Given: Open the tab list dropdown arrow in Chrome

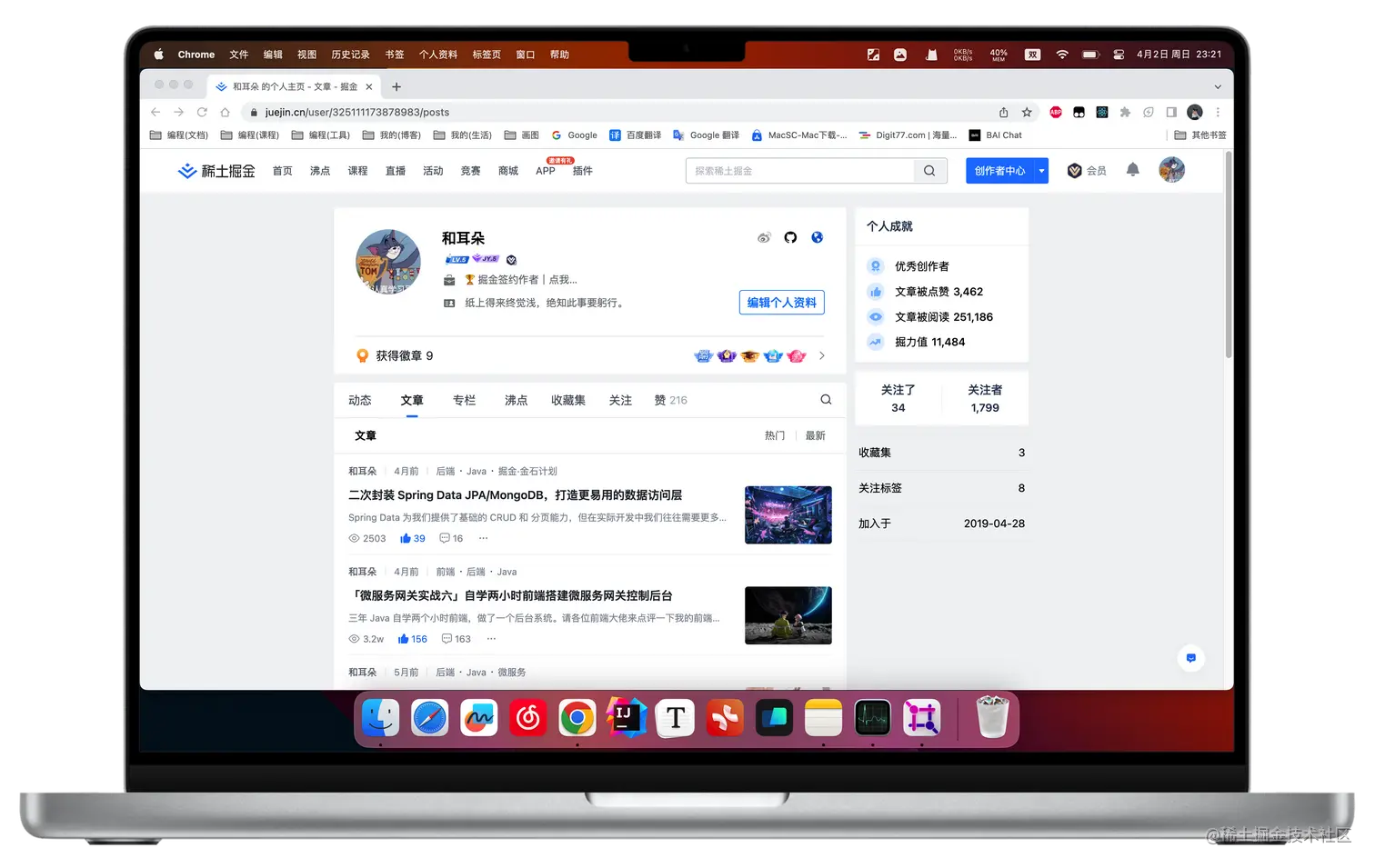Looking at the screenshot, I should 1218,87.
